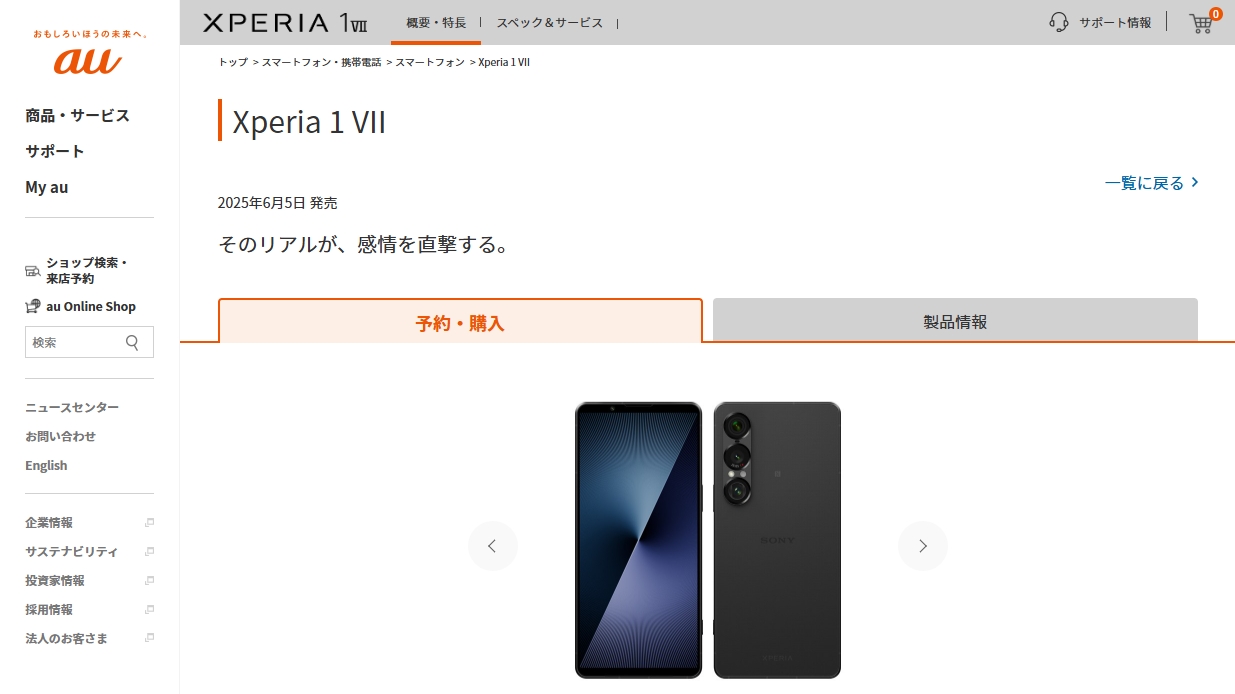1235x694 pixels.
Task: Switch to the 製品情報 tab
Action: click(955, 320)
